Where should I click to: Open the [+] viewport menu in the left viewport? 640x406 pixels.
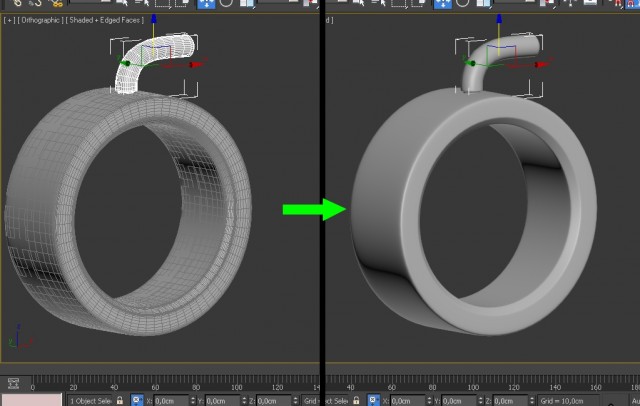pos(9,20)
